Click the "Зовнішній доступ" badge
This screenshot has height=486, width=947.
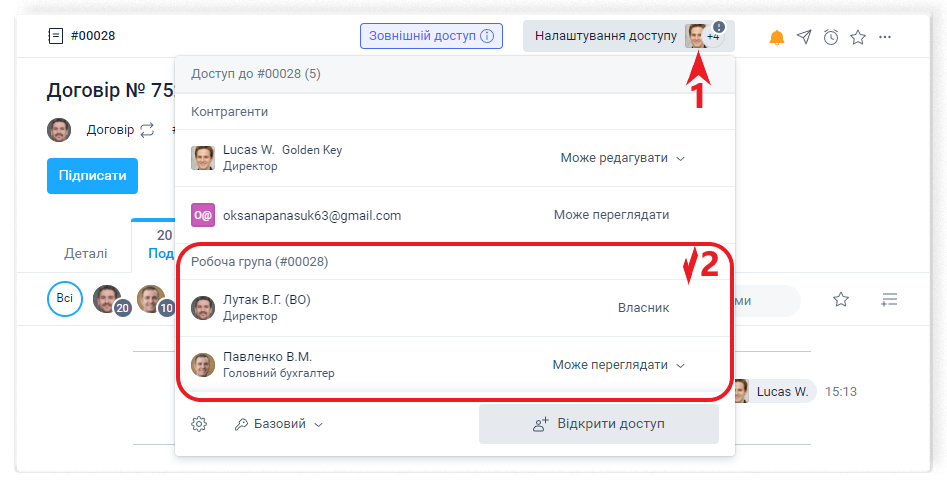[x=431, y=36]
